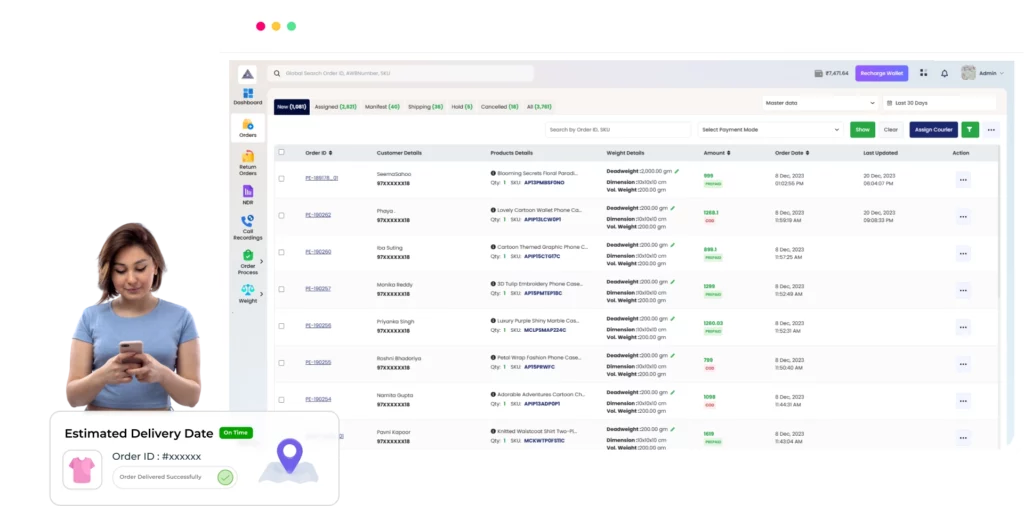The height and width of the screenshot is (506, 1024).
Task: Open action menu for Priyanka Singh's order
Action: coord(963,327)
